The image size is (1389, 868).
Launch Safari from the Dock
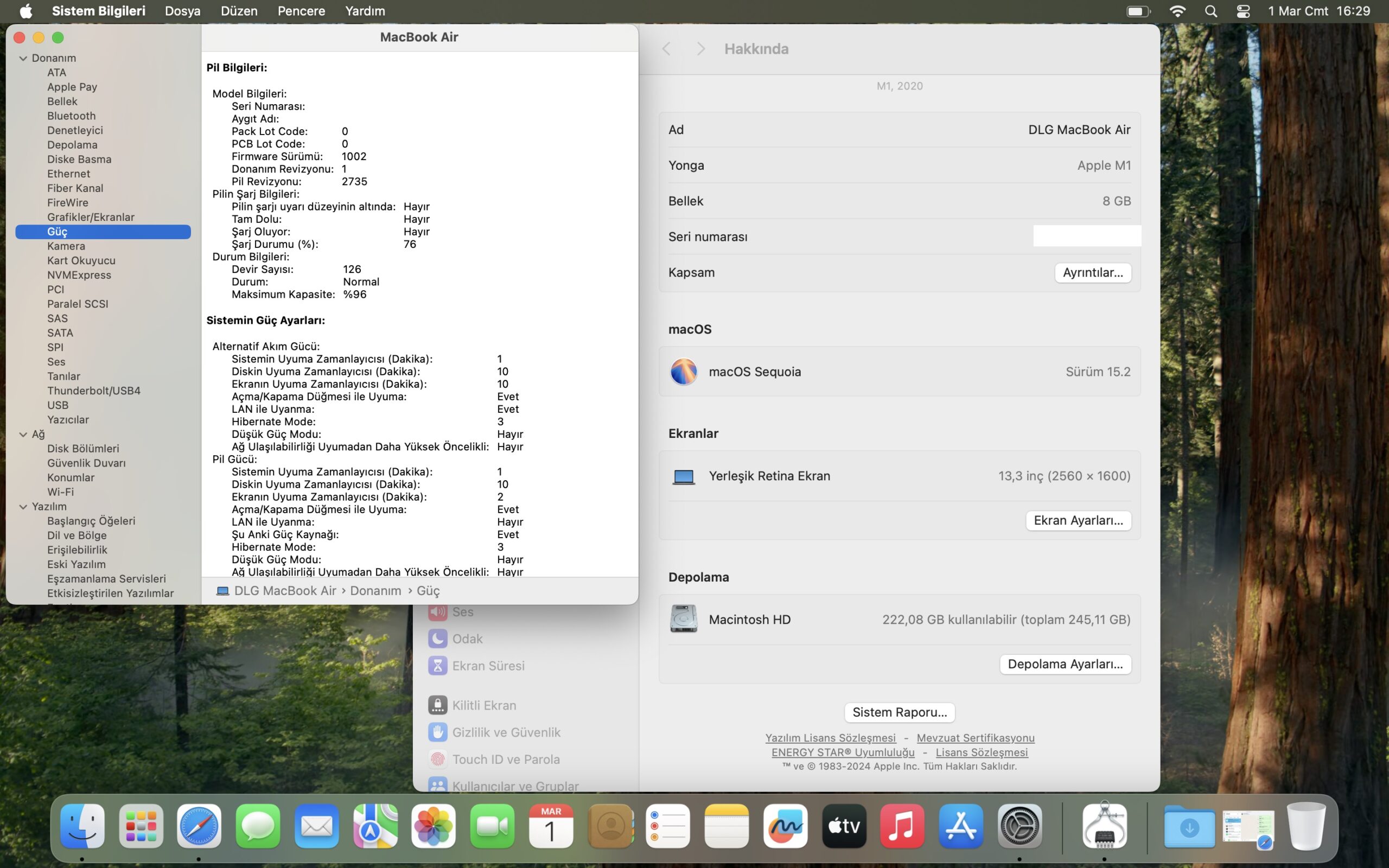pyautogui.click(x=199, y=826)
